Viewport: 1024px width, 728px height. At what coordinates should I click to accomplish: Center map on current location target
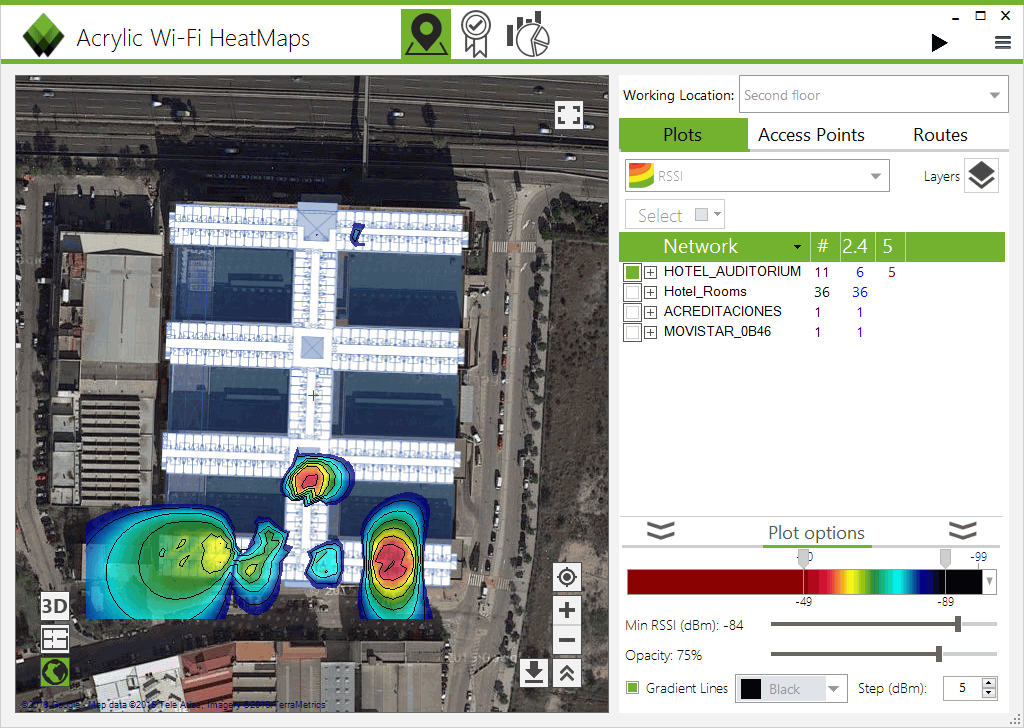point(567,577)
